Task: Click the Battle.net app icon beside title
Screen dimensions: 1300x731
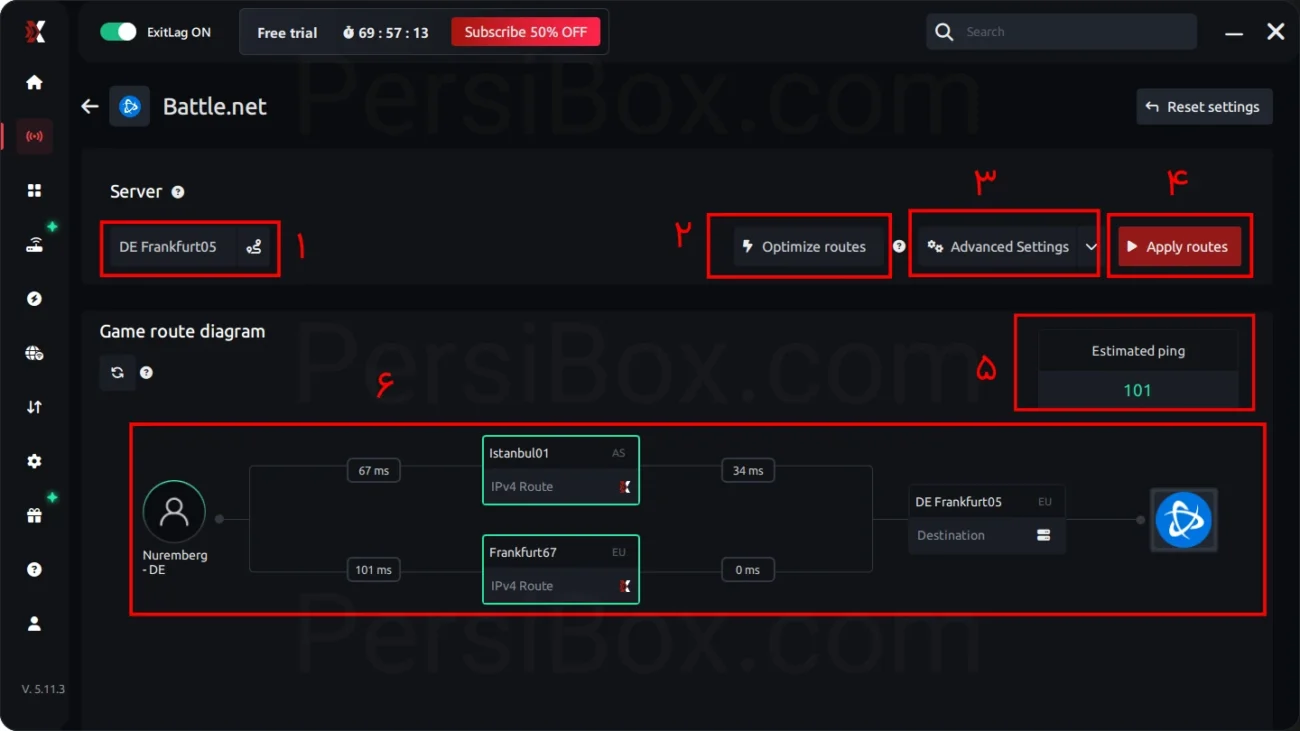Action: (130, 106)
